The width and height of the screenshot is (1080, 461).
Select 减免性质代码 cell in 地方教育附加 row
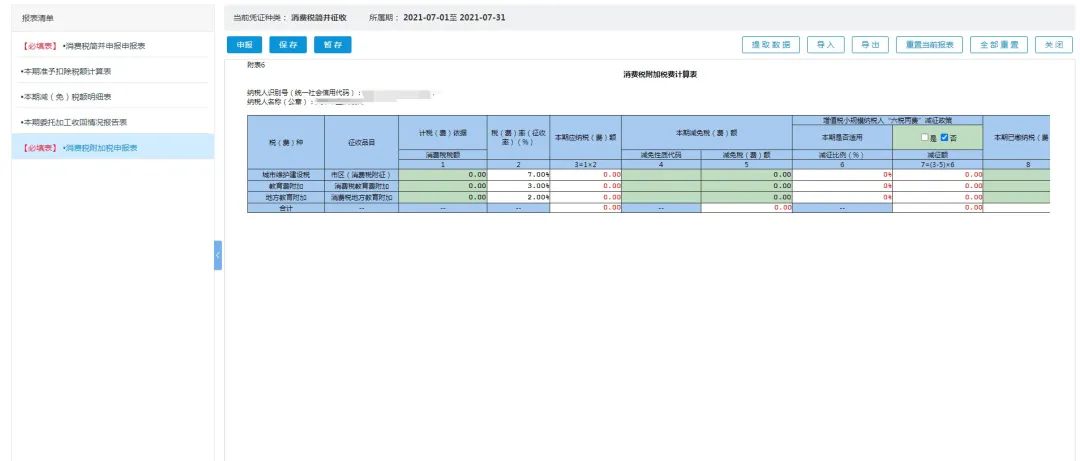[x=661, y=197]
